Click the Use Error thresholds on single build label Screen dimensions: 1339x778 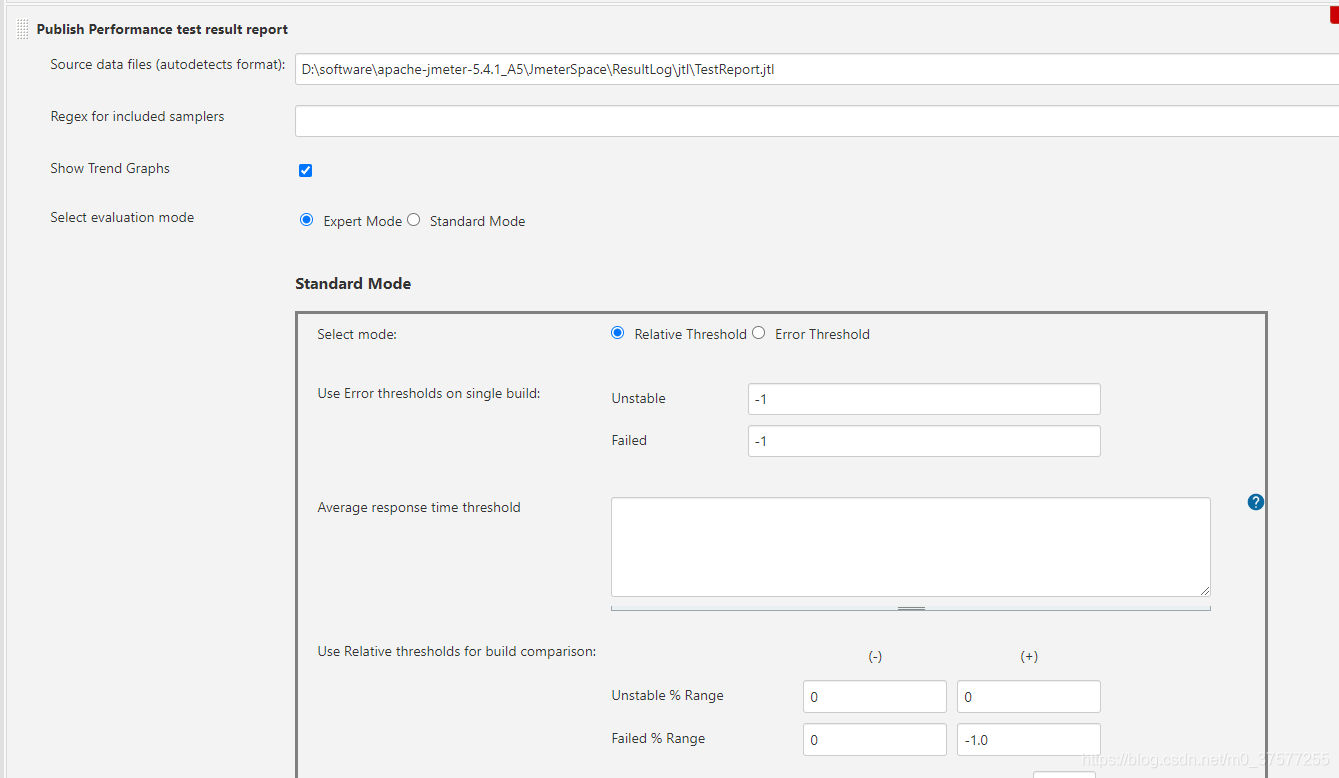[x=429, y=393]
